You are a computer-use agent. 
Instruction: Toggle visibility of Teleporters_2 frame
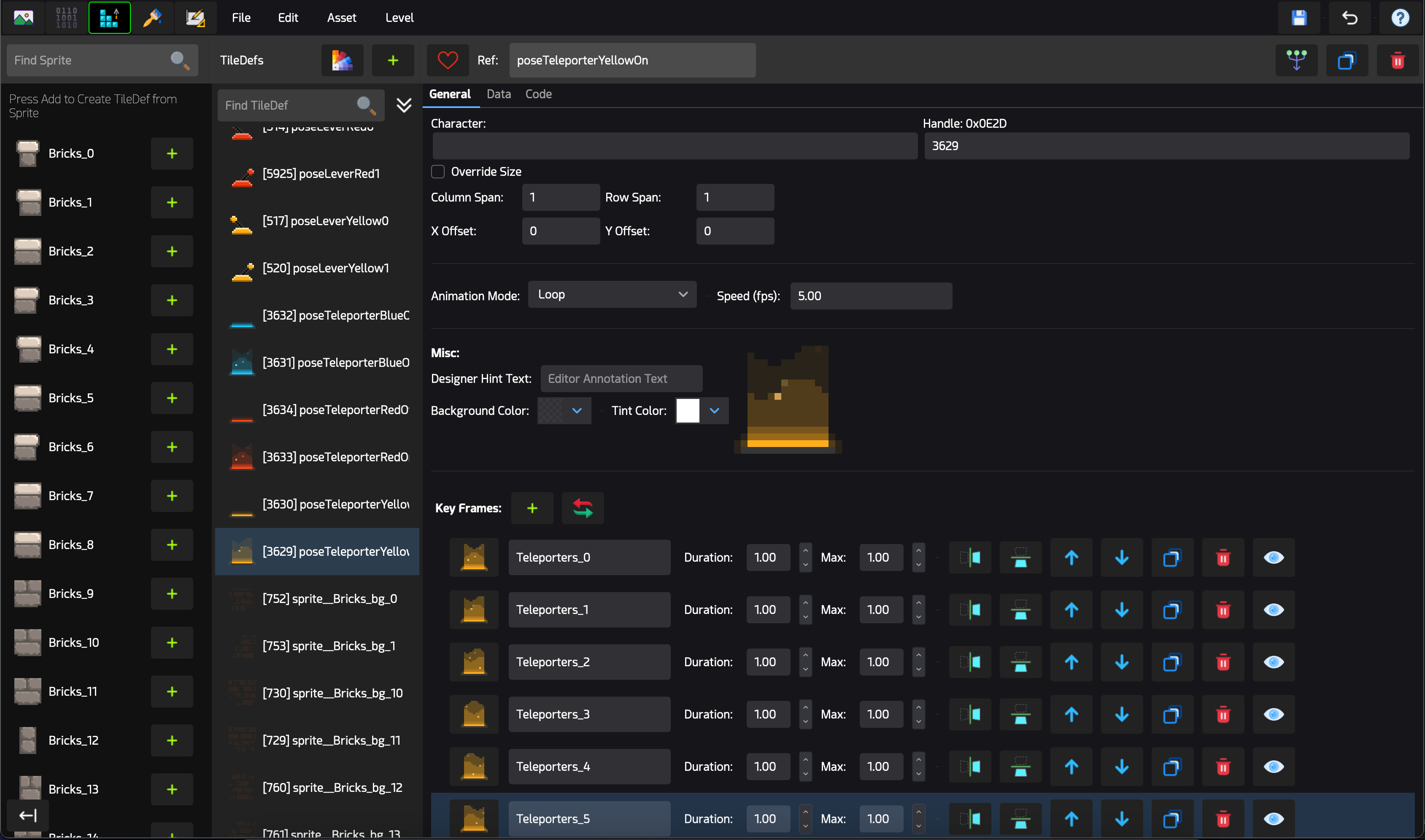tap(1273, 662)
